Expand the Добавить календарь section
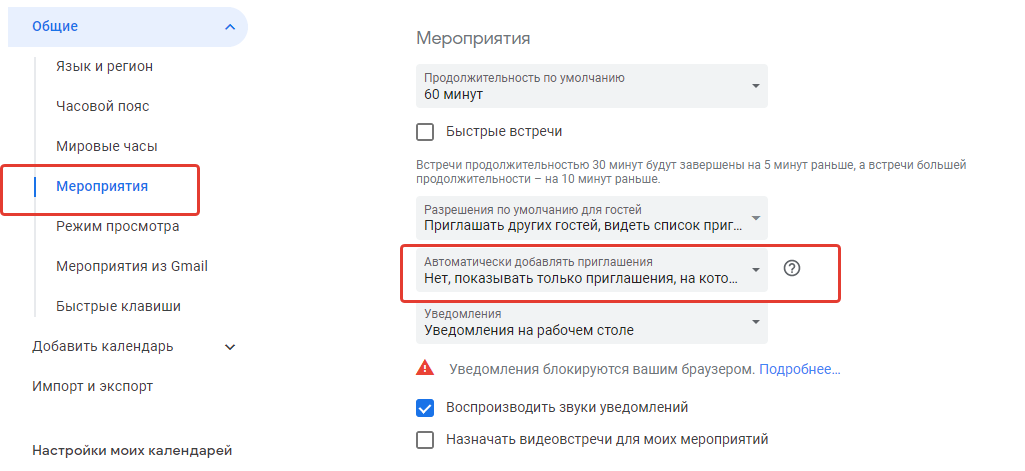Image resolution: width=1025 pixels, height=471 pixels. [230, 347]
